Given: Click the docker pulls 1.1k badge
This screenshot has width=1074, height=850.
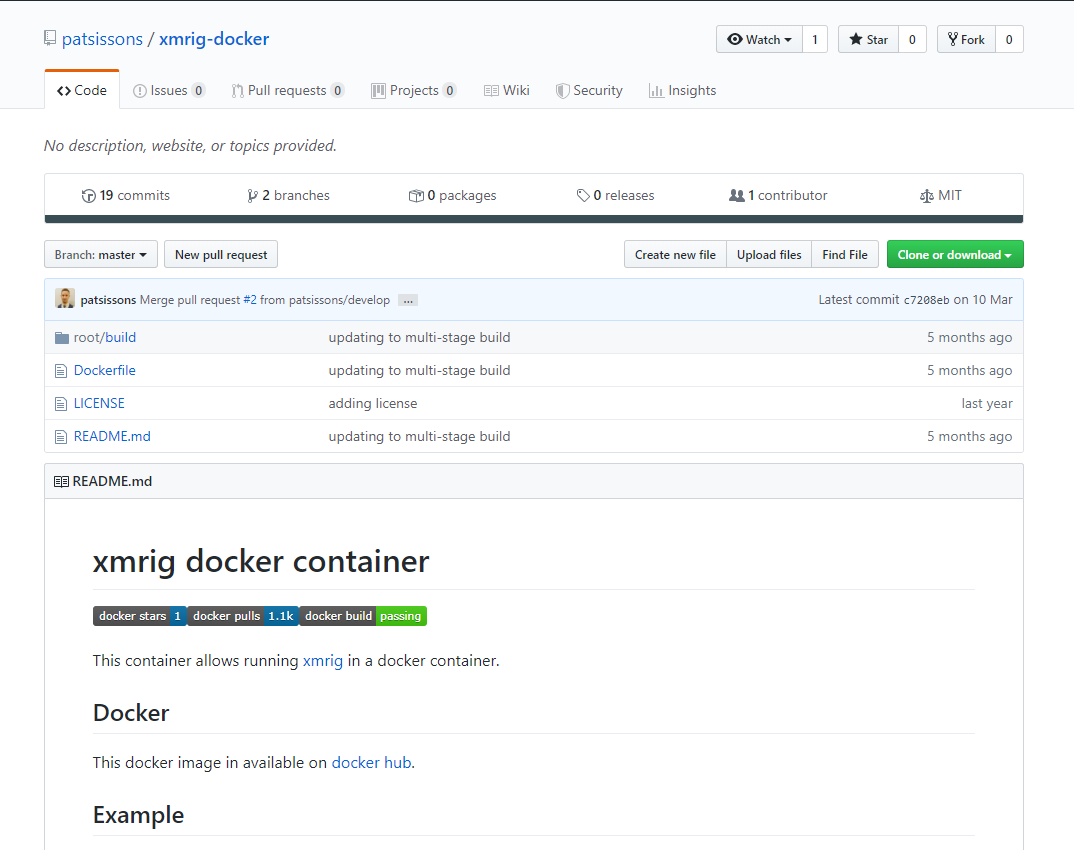Looking at the screenshot, I should tap(243, 616).
